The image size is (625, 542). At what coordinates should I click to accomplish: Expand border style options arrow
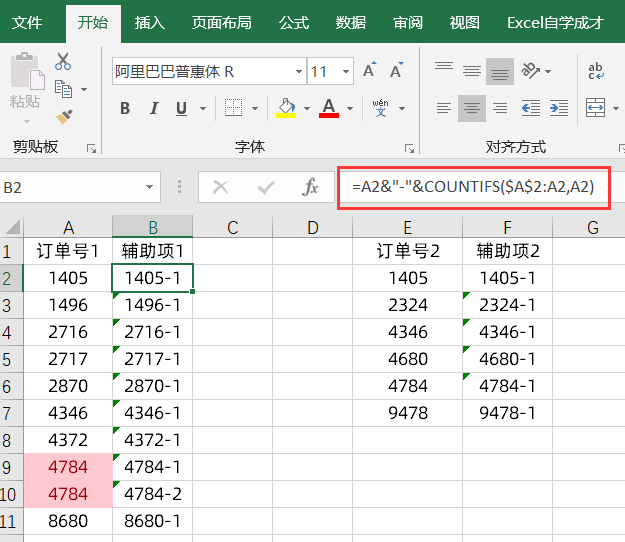(x=255, y=108)
